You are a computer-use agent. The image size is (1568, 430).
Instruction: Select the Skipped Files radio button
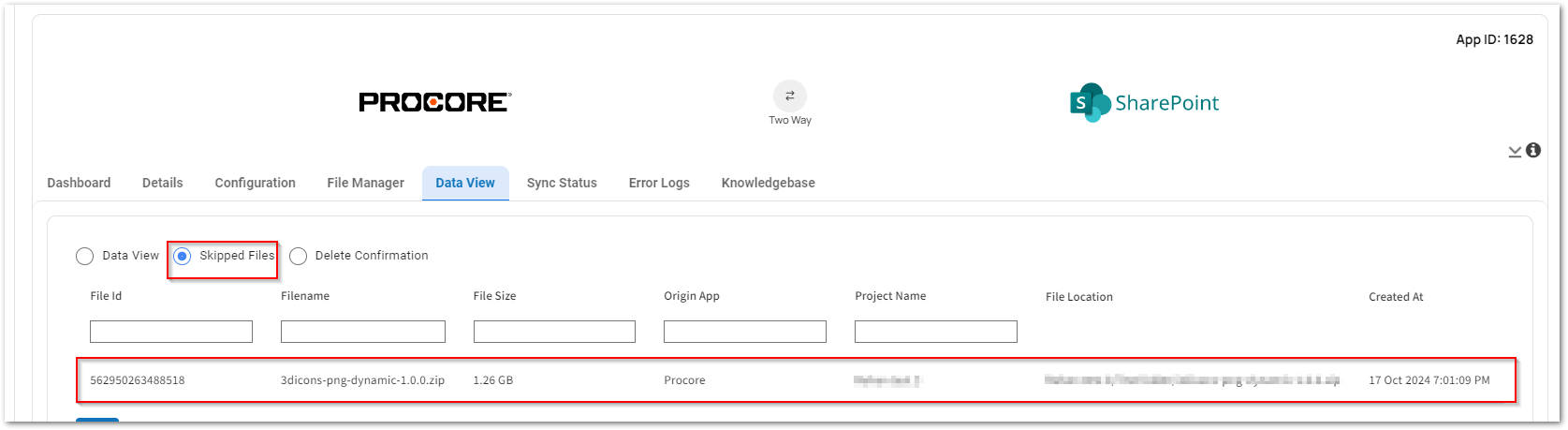(x=183, y=256)
